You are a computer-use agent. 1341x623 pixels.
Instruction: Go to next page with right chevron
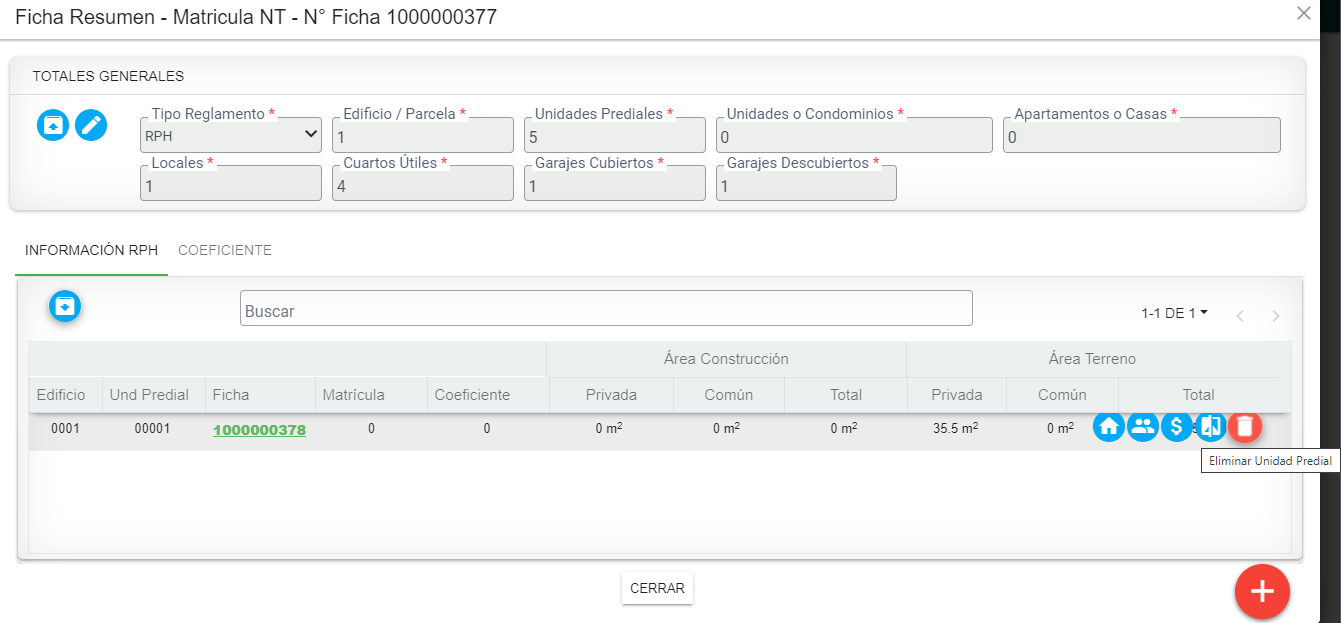coord(1275,316)
